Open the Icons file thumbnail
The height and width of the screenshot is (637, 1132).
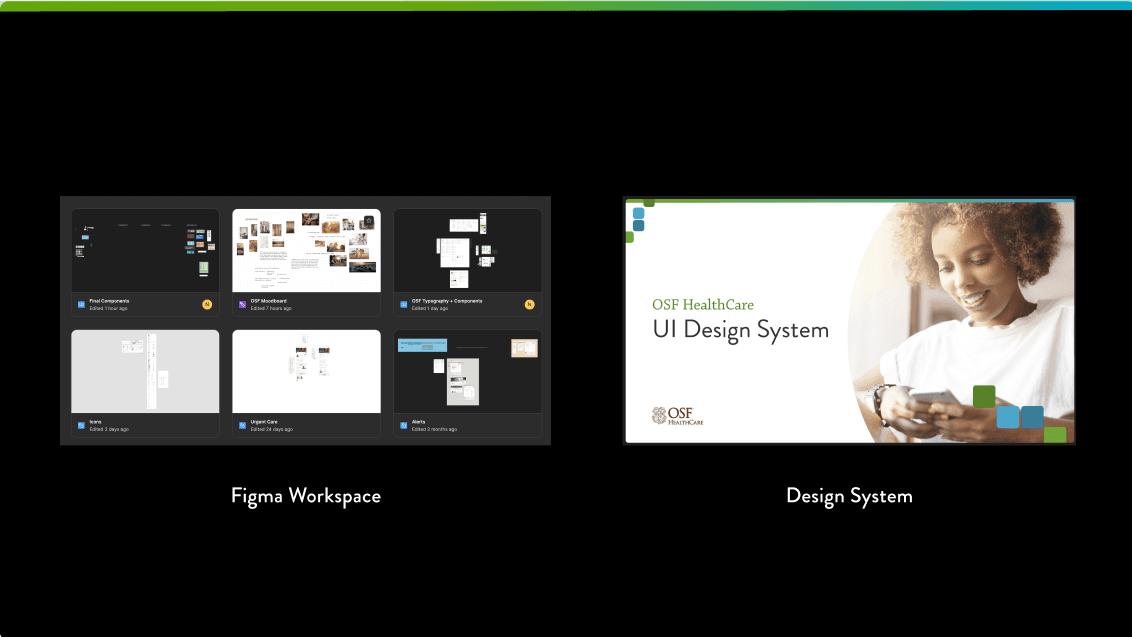point(145,371)
